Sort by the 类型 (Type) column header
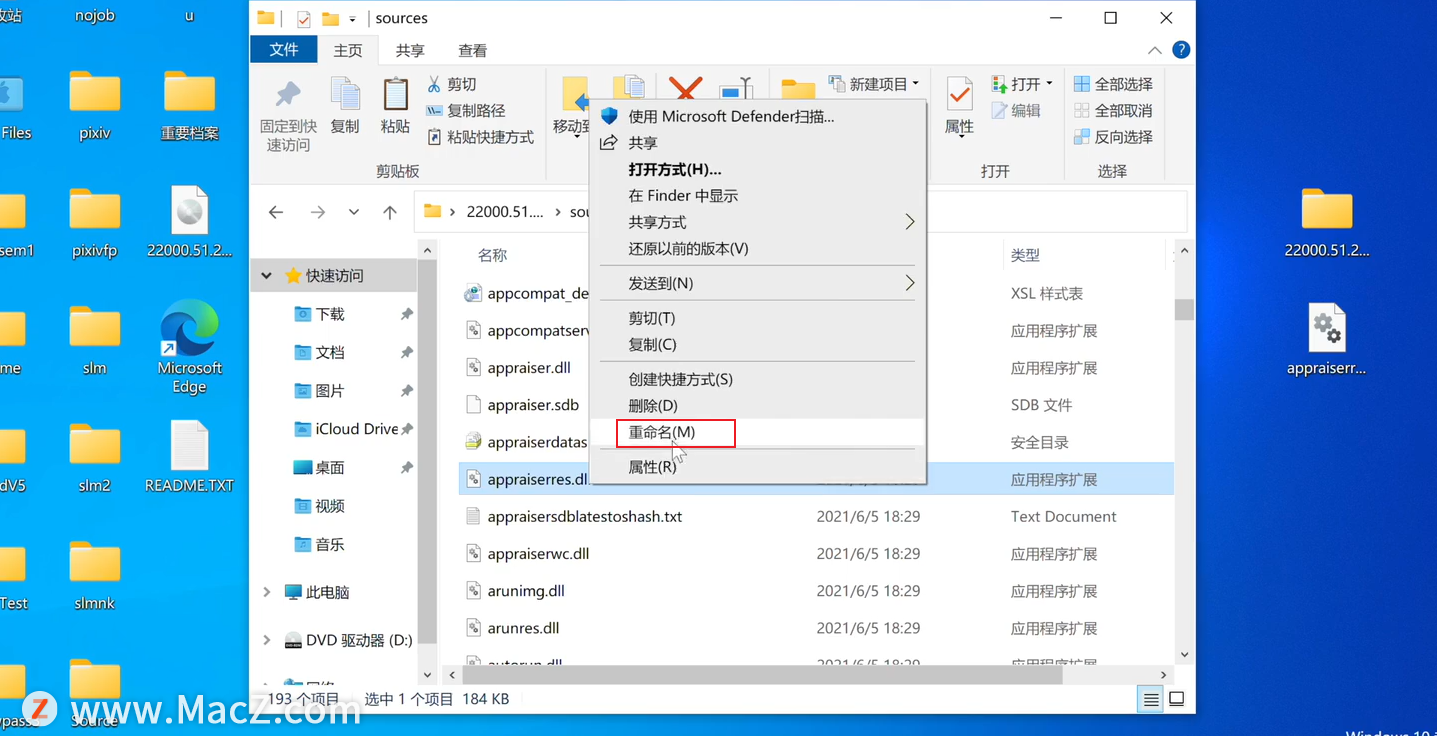Screen dimensions: 1437x736 click(x=1025, y=255)
